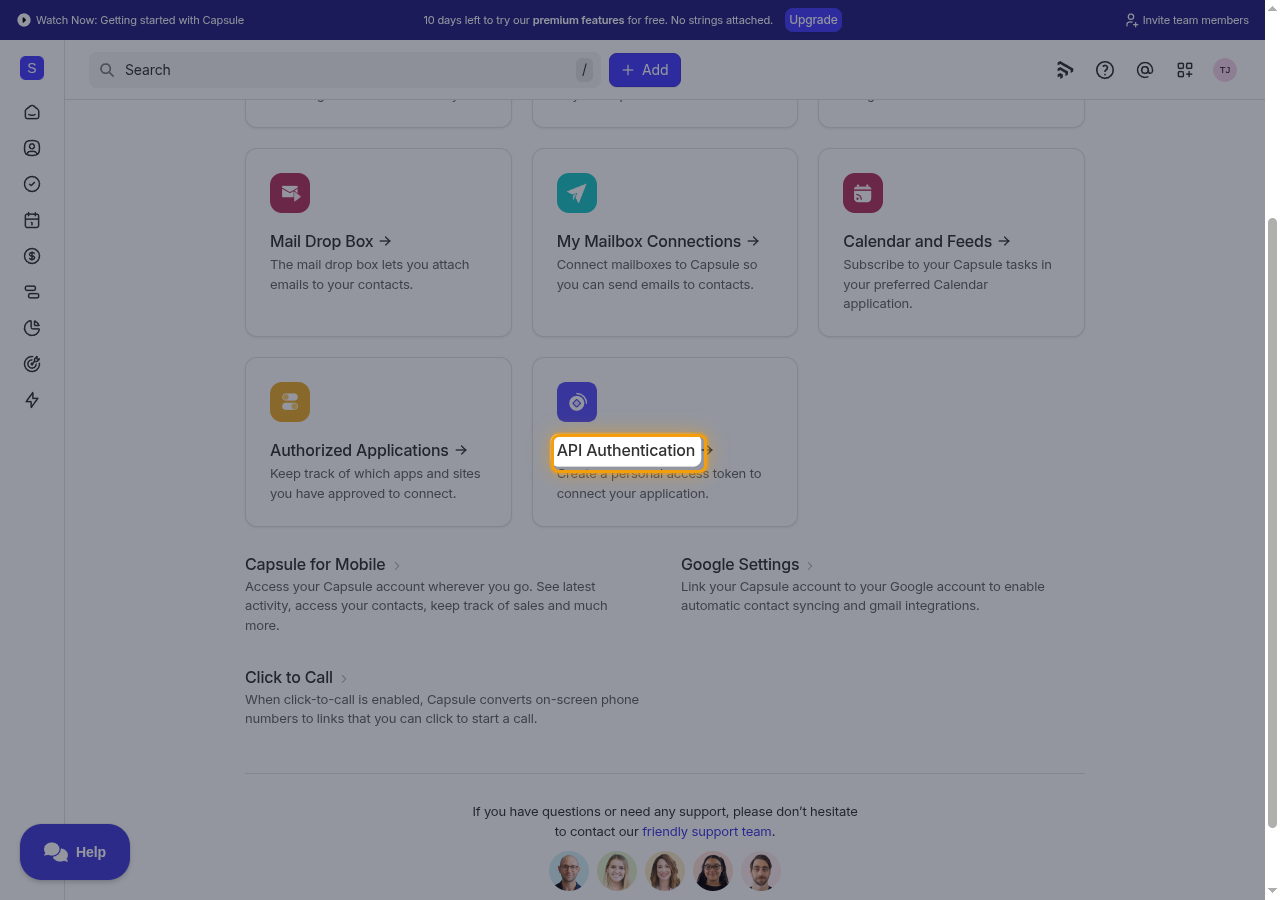Open Authorized Applications link
This screenshot has height=900, width=1280.
click(x=369, y=450)
